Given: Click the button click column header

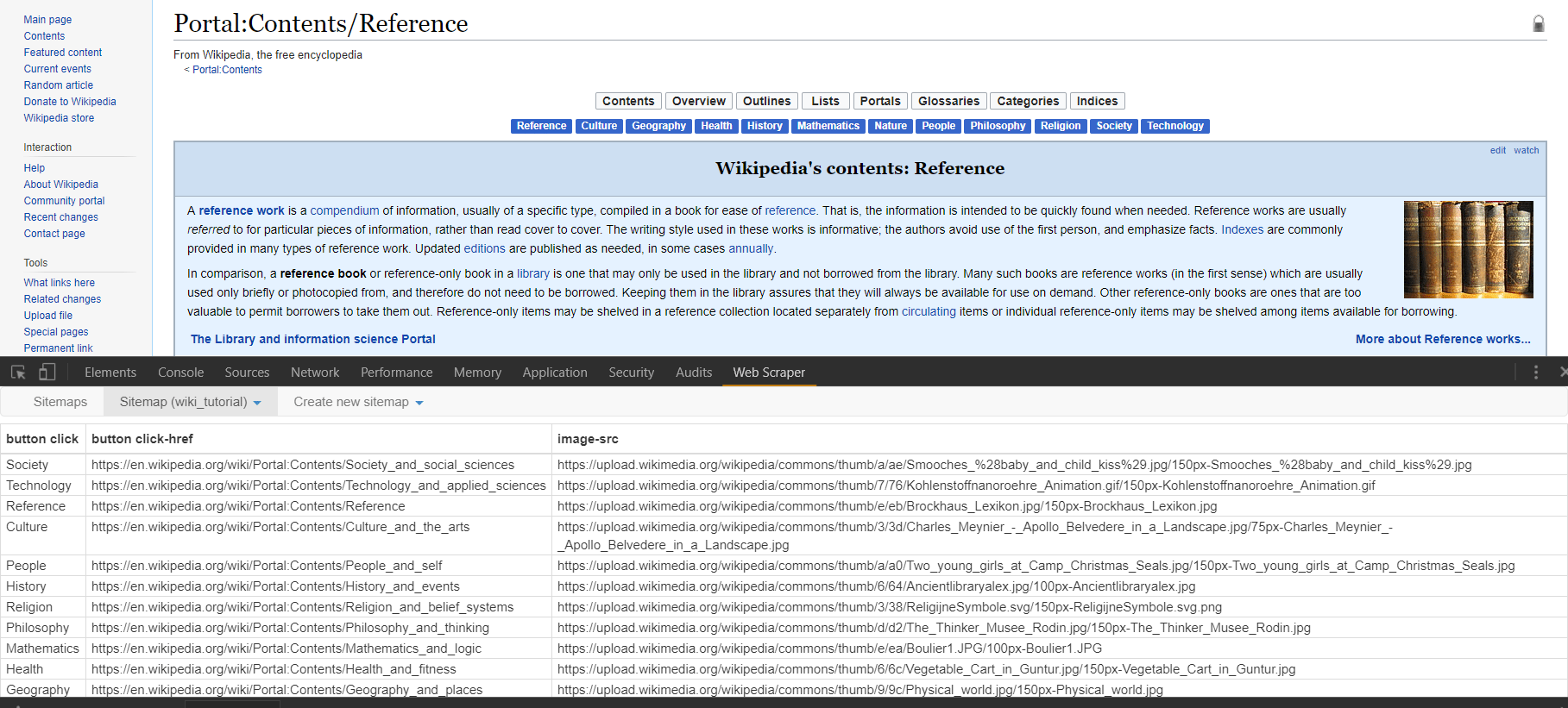Looking at the screenshot, I should (42, 439).
